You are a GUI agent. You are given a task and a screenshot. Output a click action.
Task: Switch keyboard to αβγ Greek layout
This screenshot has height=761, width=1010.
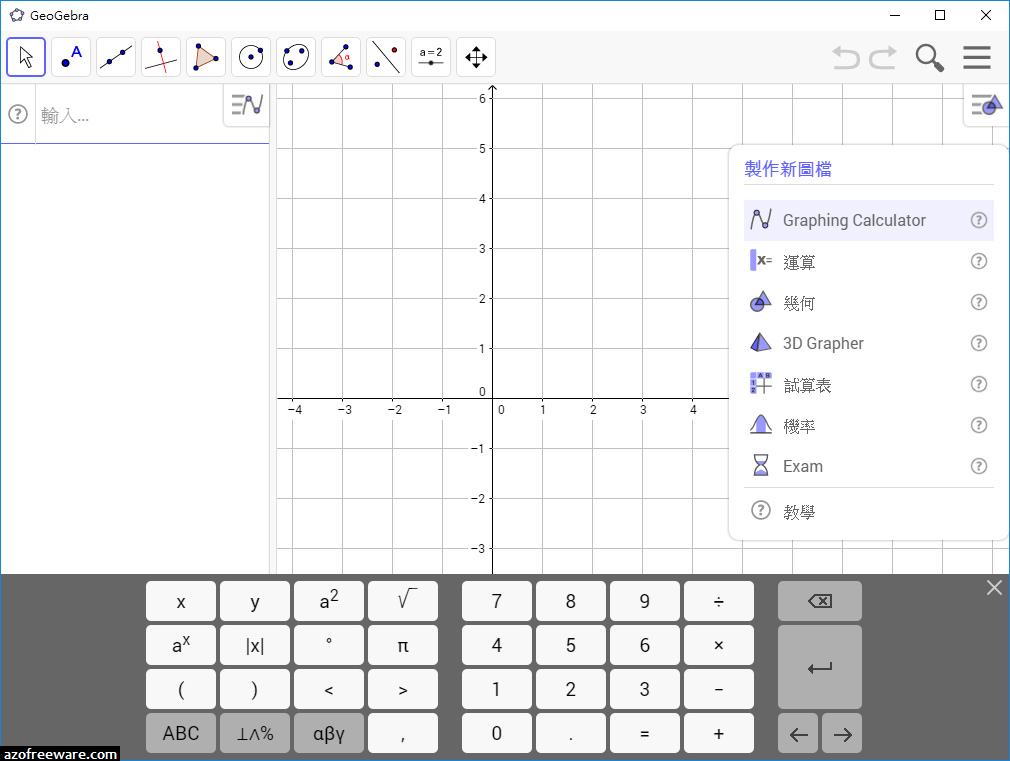pos(329,733)
